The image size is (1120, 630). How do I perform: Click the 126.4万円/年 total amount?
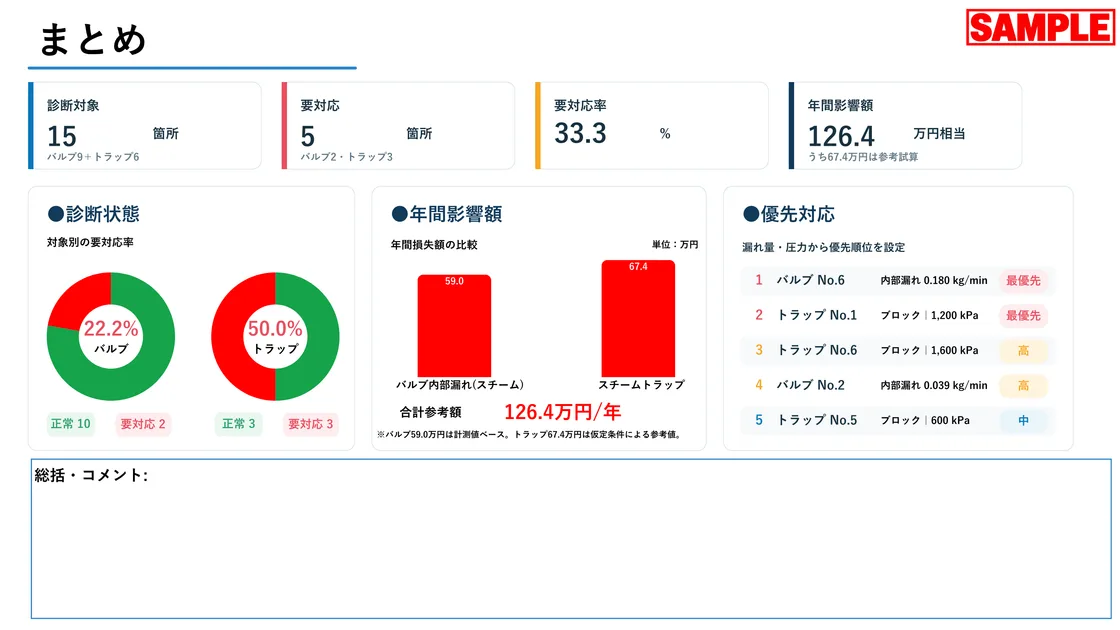pos(563,412)
